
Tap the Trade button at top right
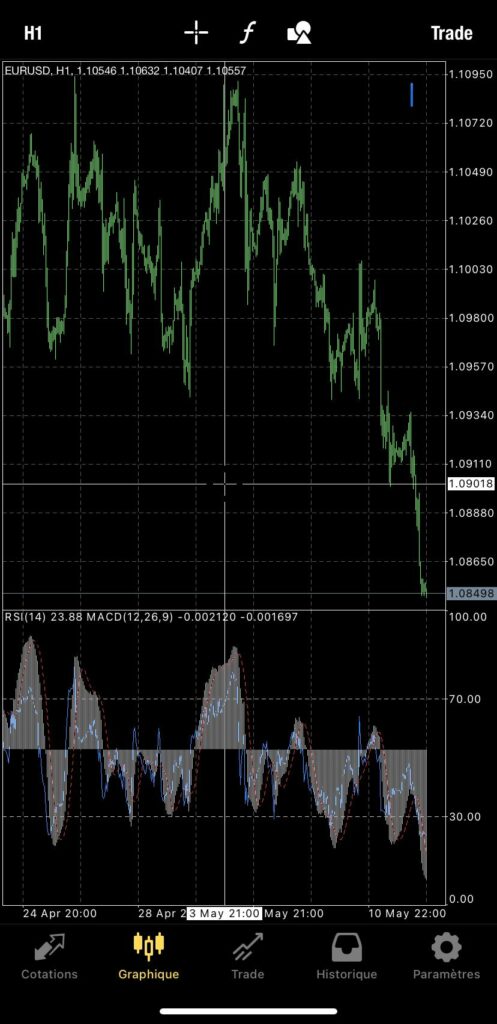(x=451, y=33)
